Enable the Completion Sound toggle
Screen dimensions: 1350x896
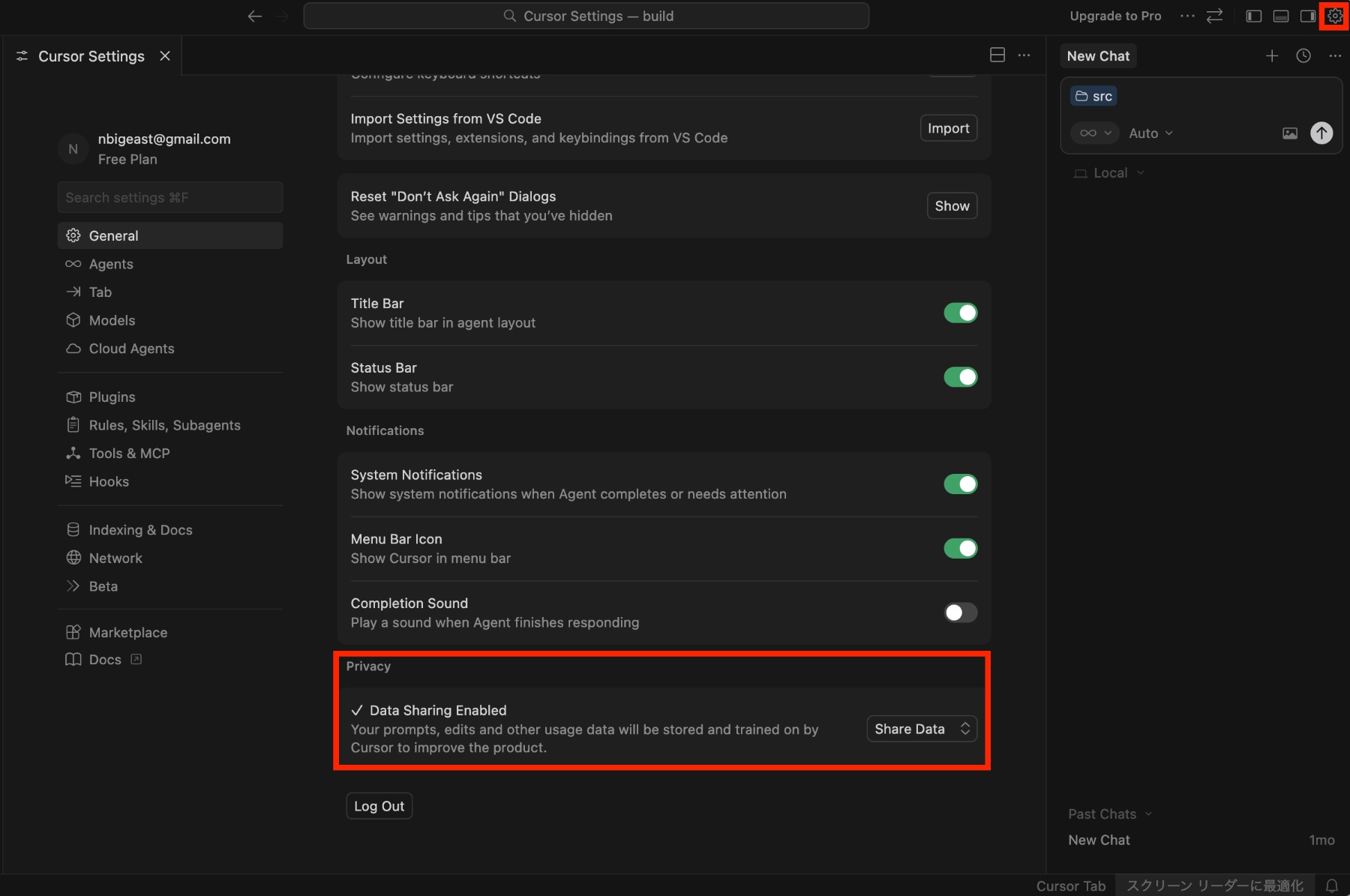[x=960, y=613]
